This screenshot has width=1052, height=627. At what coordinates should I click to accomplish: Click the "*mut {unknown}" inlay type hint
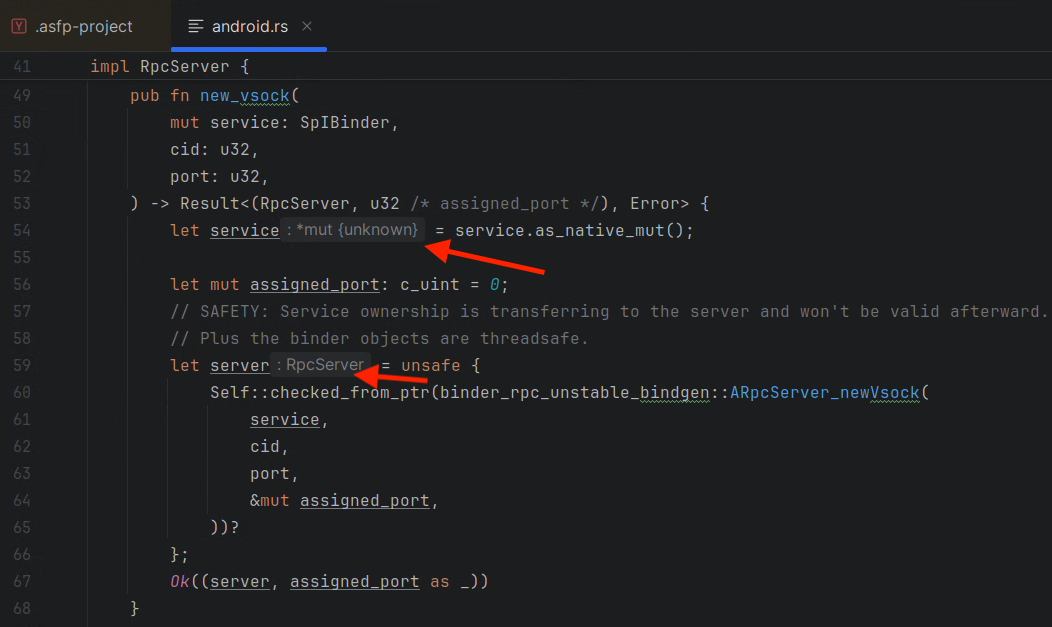(x=352, y=229)
